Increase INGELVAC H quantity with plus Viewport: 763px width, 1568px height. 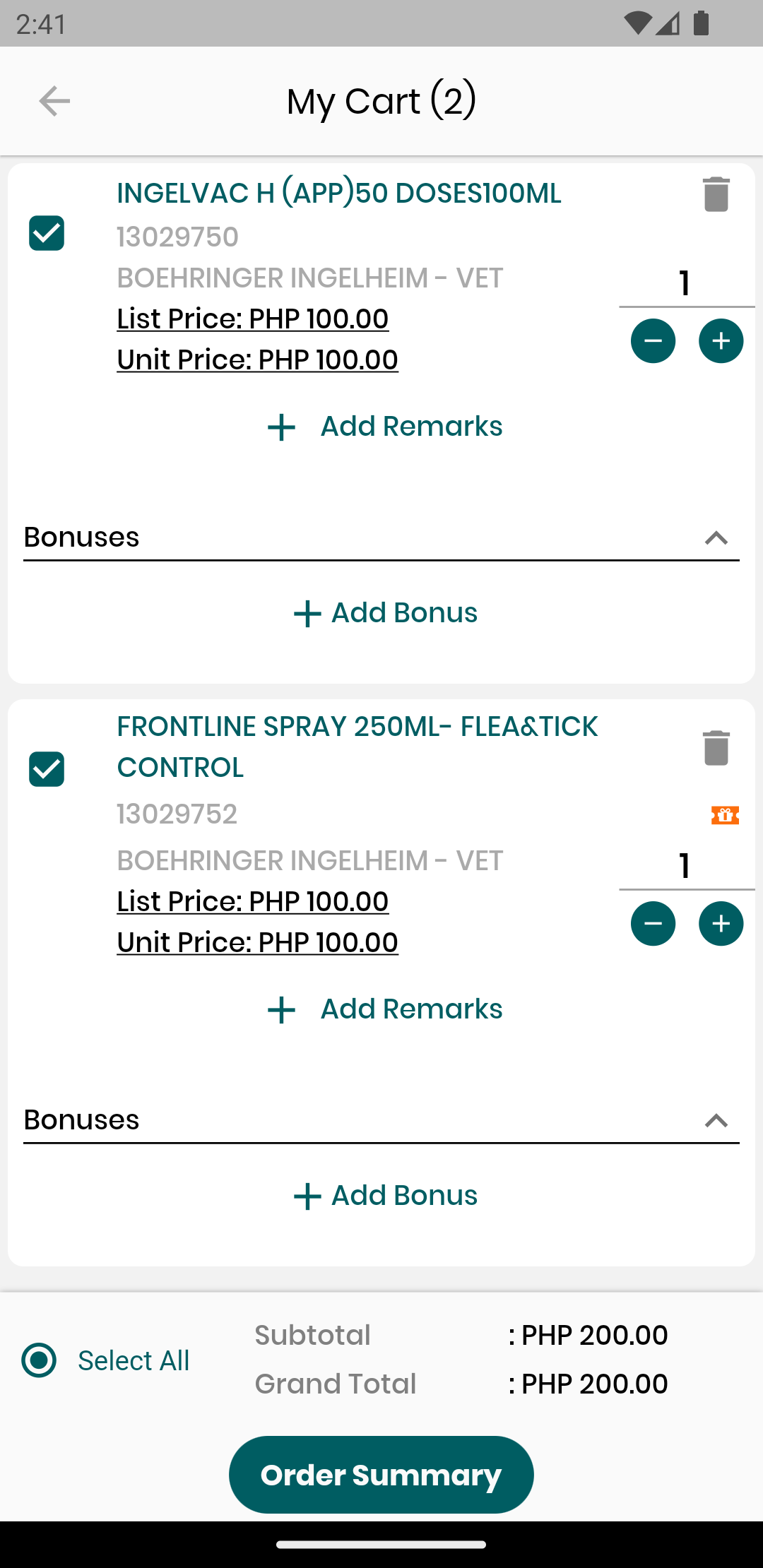721,341
